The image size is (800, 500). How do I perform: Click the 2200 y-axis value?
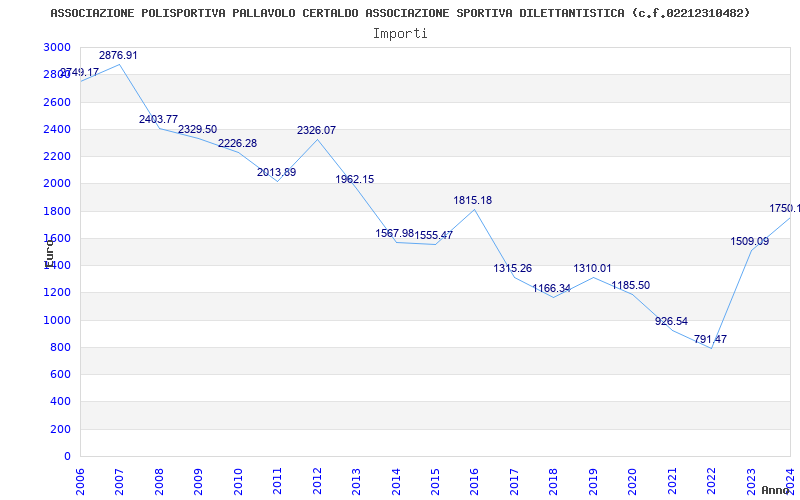(x=57, y=156)
